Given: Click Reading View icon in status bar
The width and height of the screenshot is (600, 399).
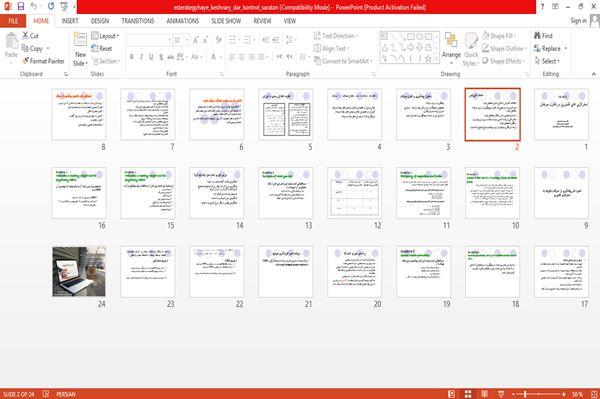Looking at the screenshot, I should point(484,394).
